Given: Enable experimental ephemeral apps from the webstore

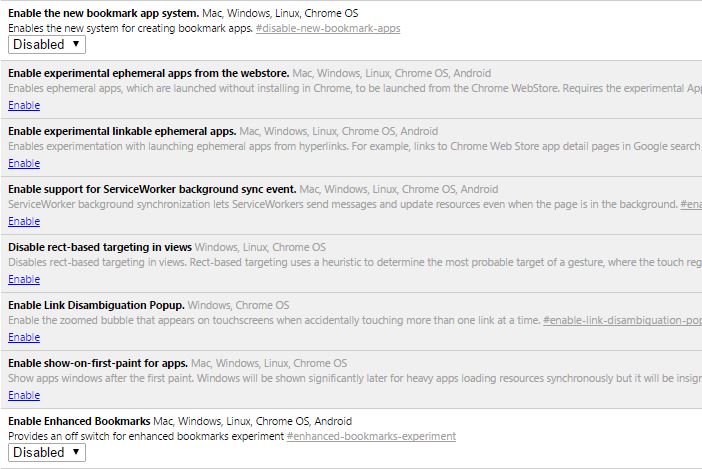Looking at the screenshot, I should tap(24, 105).
